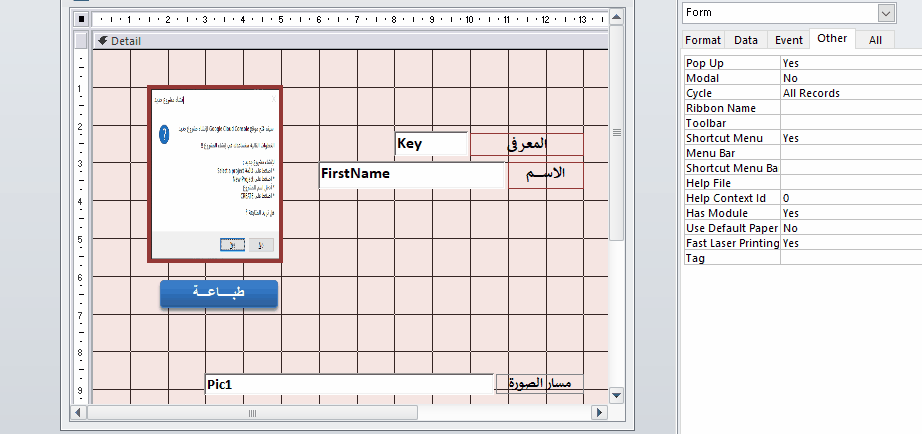This screenshot has height=434, width=922.
Task: Open the Cycle property All Records field
Action: point(850,93)
